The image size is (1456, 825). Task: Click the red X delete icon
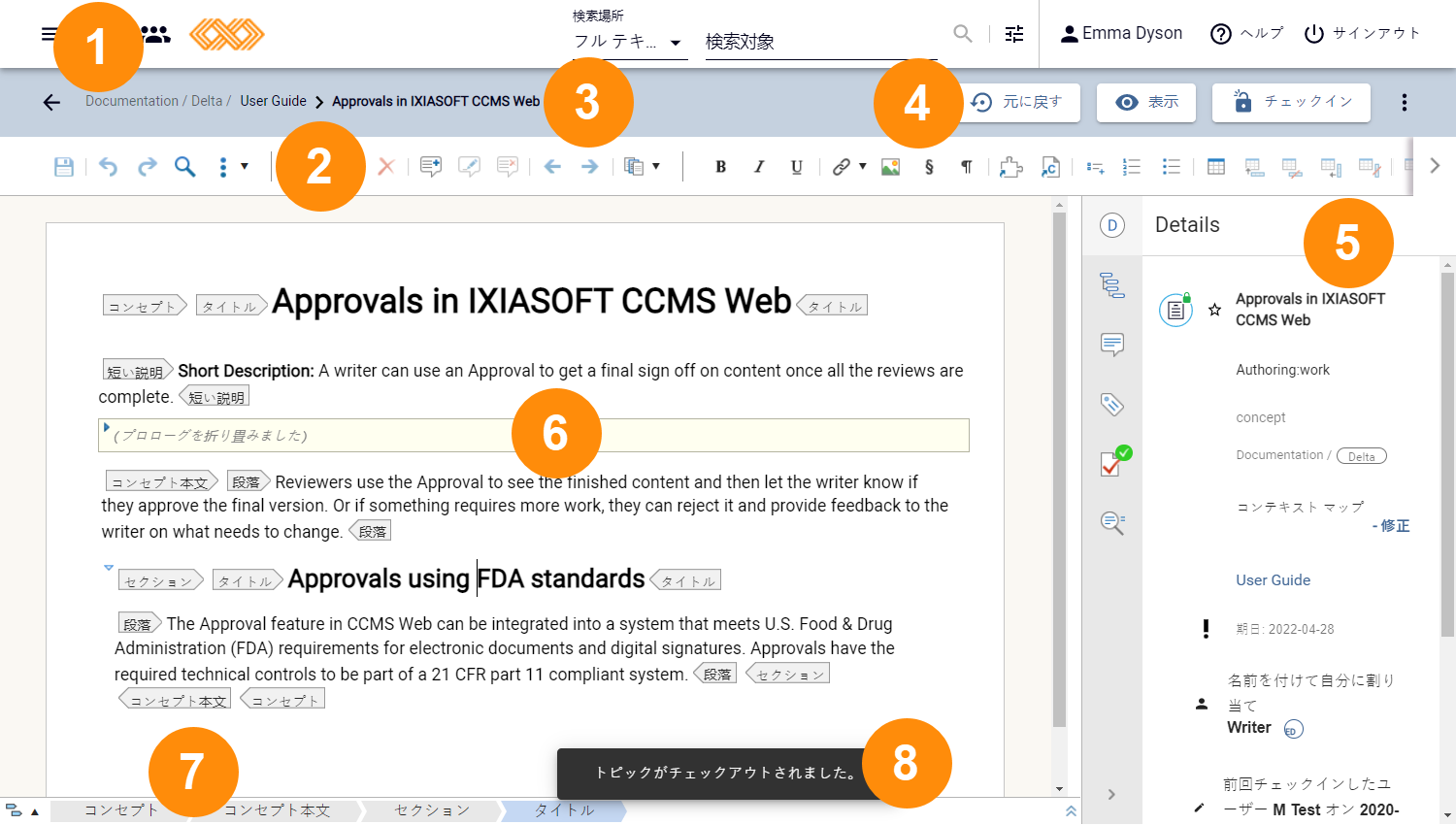click(x=386, y=167)
